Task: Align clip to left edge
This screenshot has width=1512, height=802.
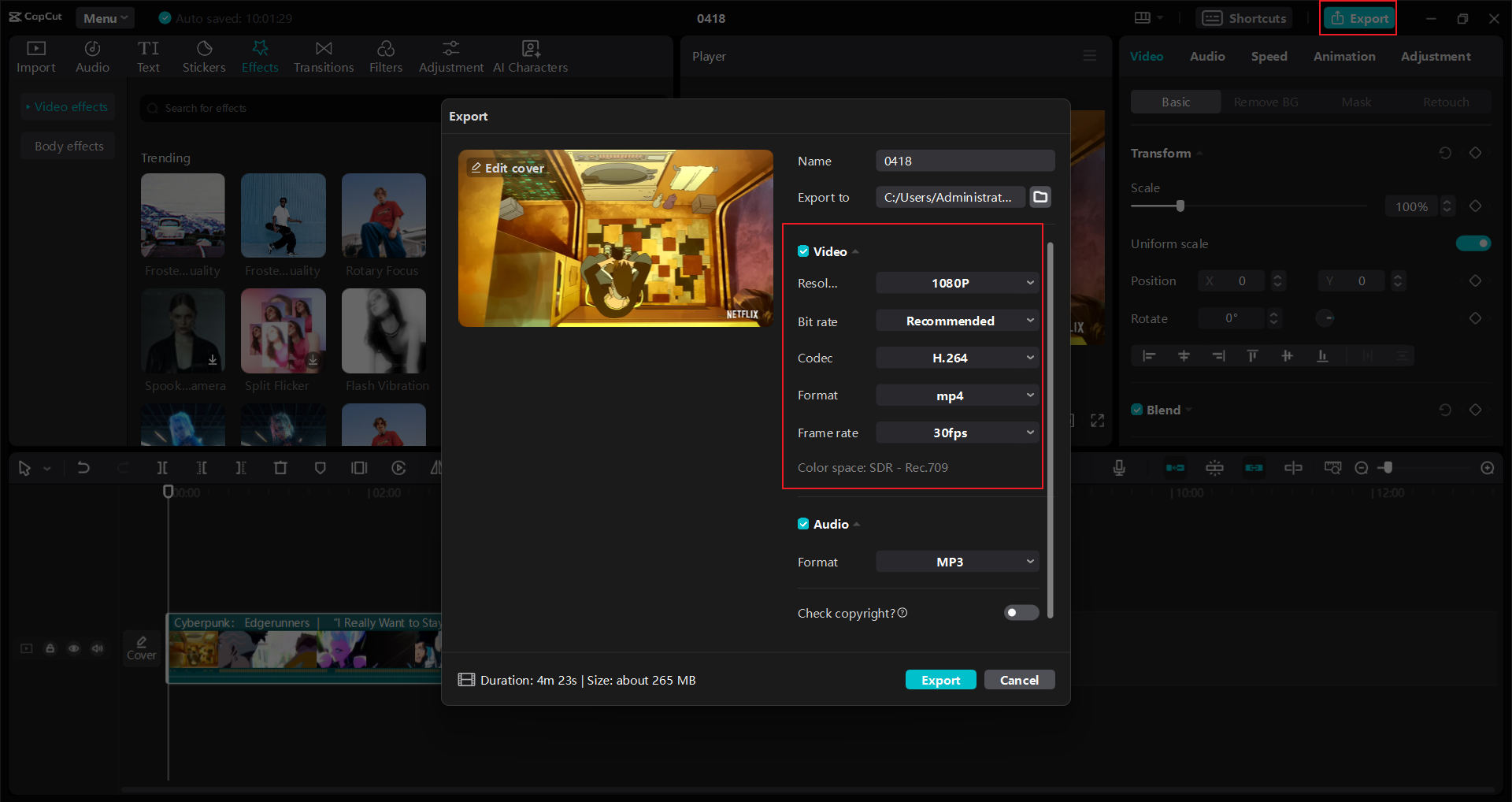Action: click(1149, 356)
